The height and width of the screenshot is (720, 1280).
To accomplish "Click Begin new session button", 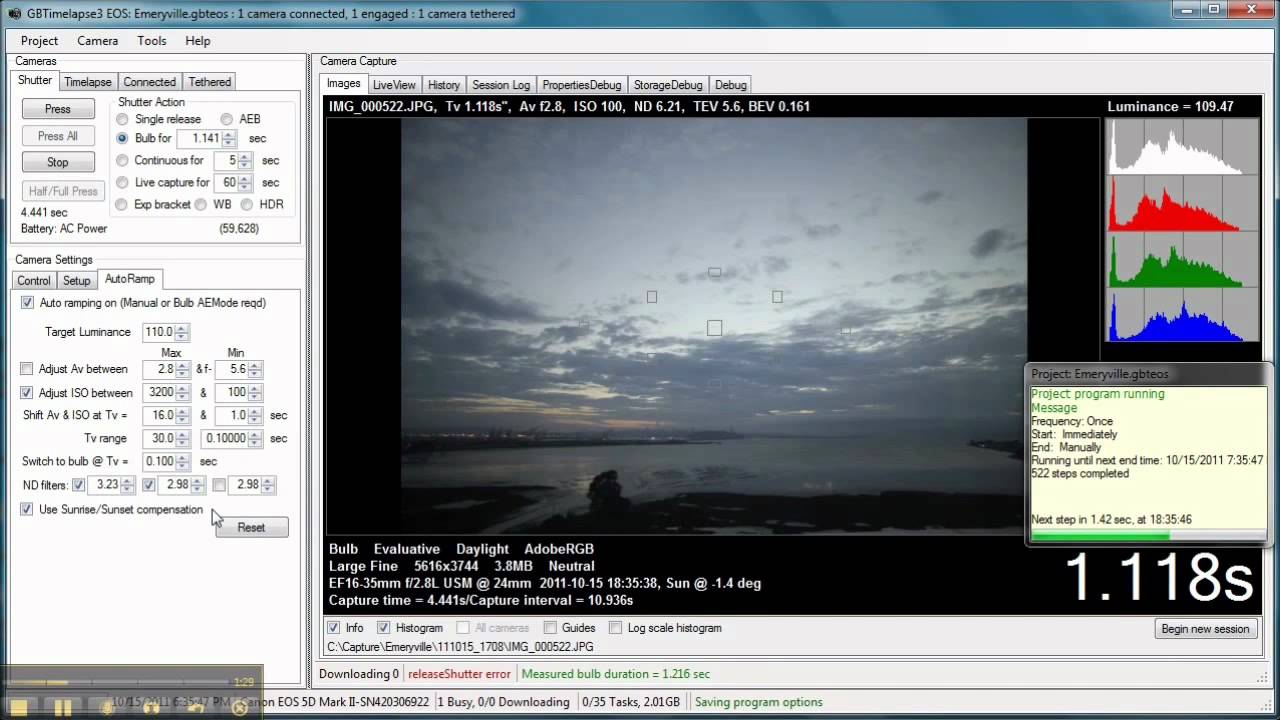I will [1205, 629].
